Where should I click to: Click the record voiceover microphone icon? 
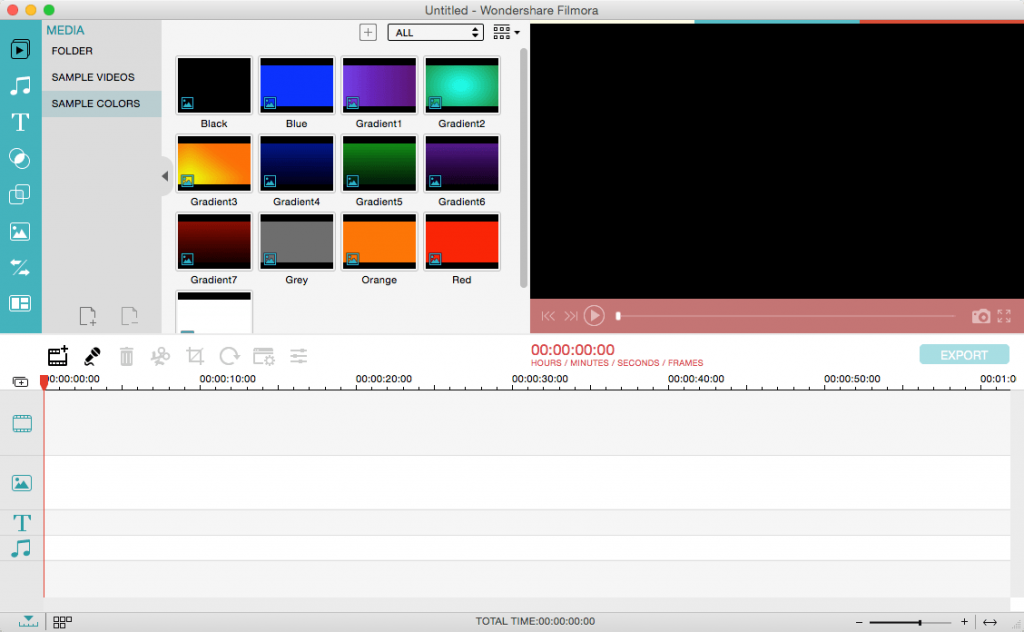tap(92, 356)
